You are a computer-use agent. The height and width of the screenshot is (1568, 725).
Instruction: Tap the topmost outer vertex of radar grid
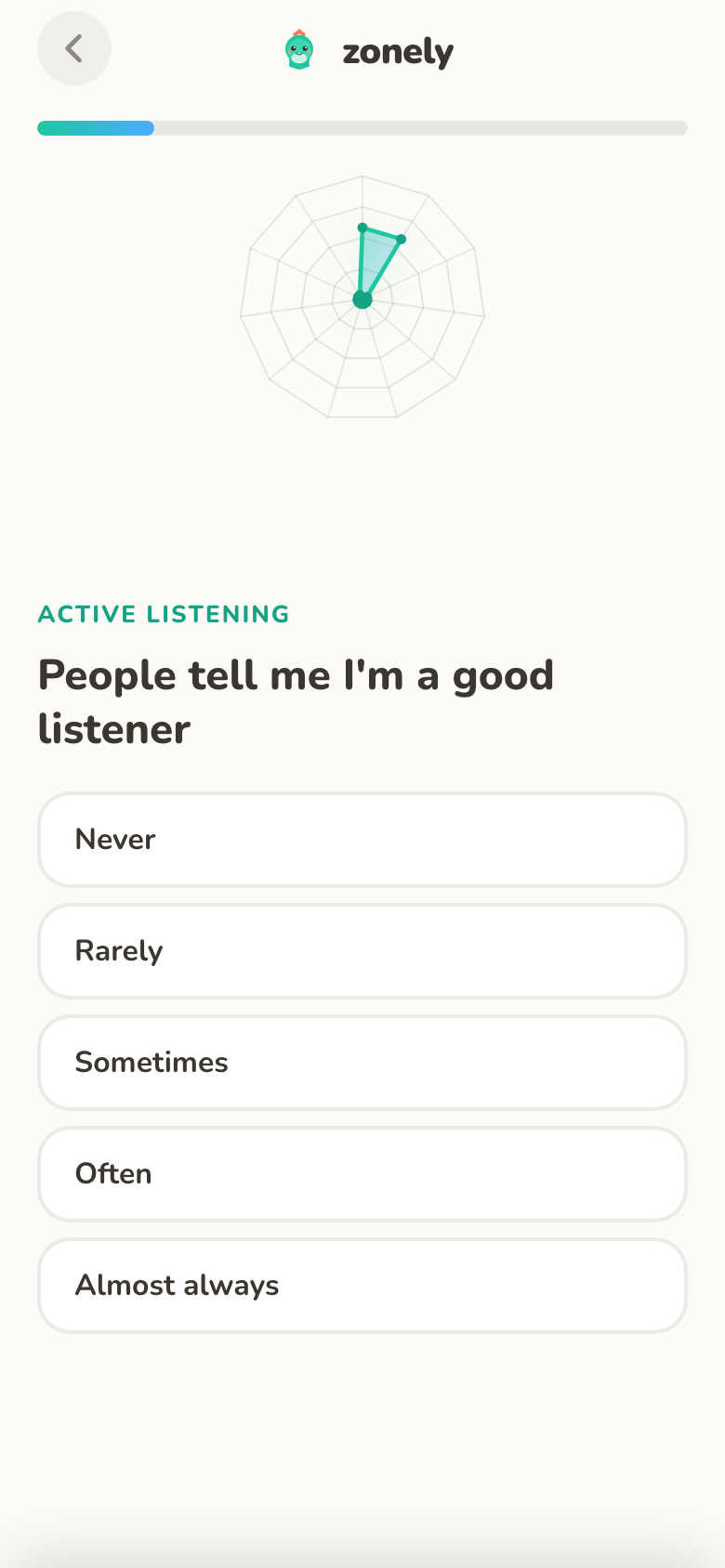click(362, 176)
